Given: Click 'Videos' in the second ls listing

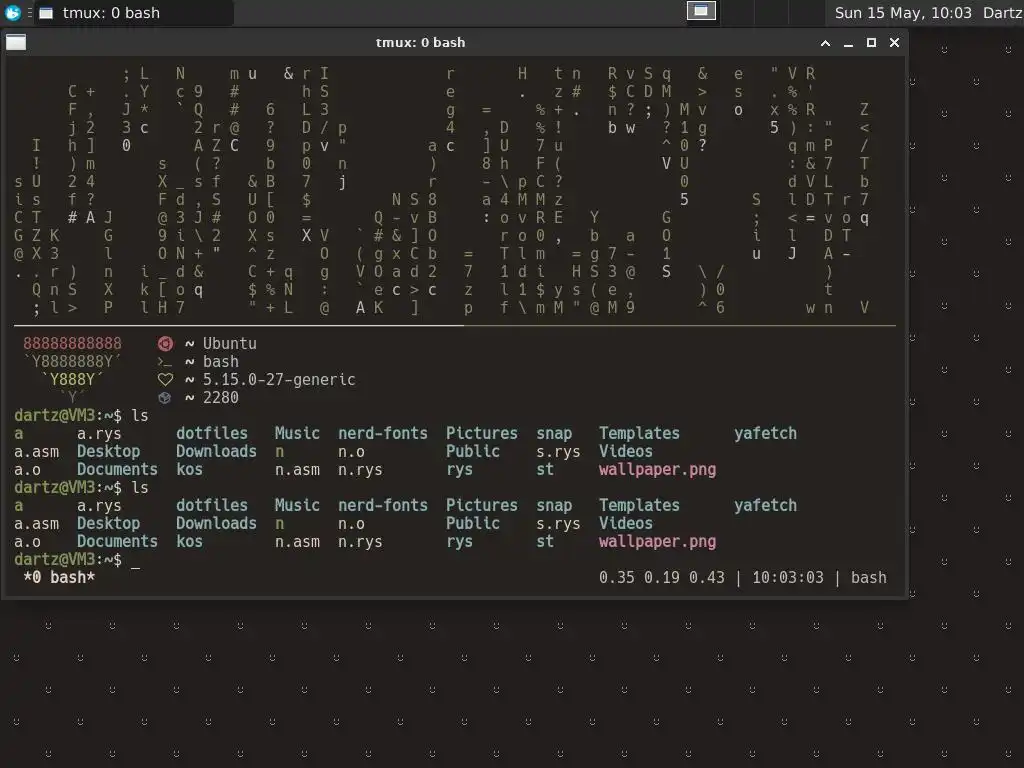Looking at the screenshot, I should tap(626, 523).
